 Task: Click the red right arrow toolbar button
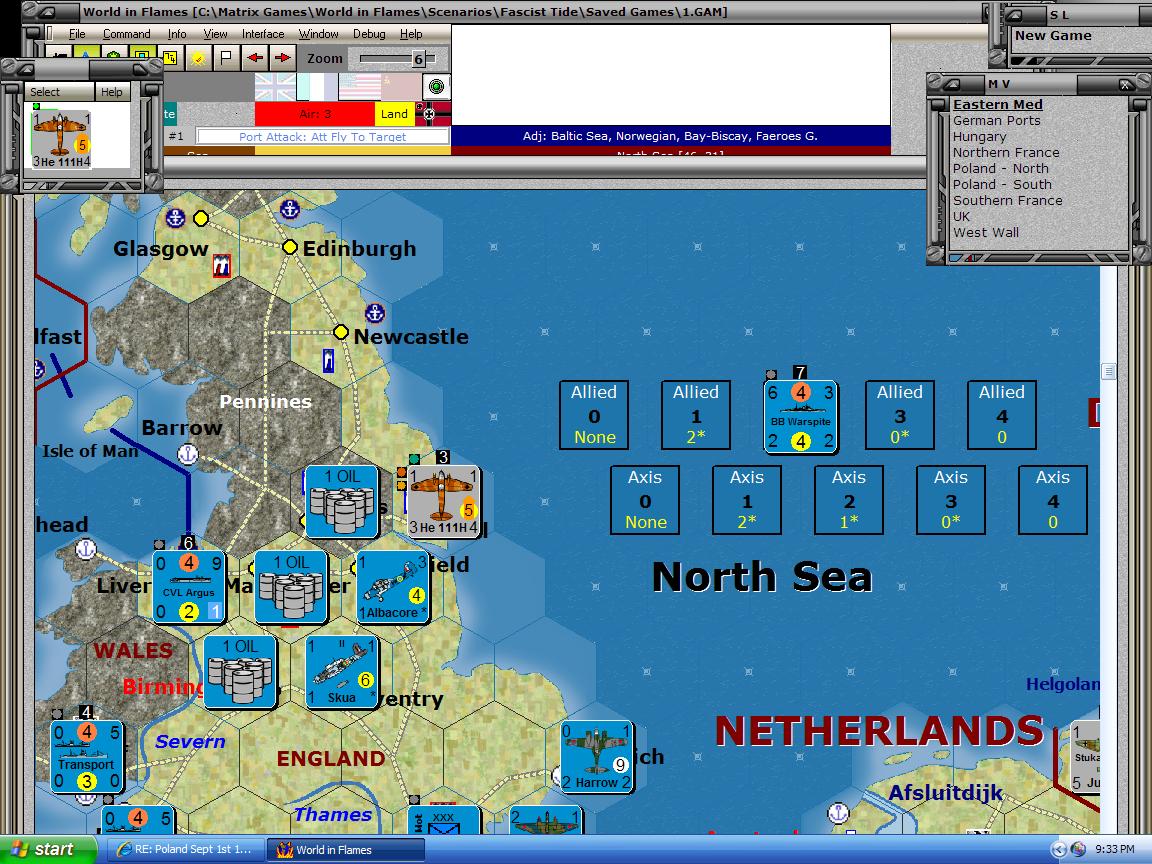click(282, 58)
